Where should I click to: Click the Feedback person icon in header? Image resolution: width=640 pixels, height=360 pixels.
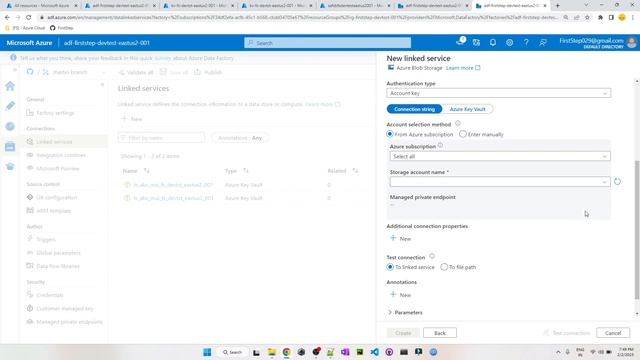coord(543,42)
